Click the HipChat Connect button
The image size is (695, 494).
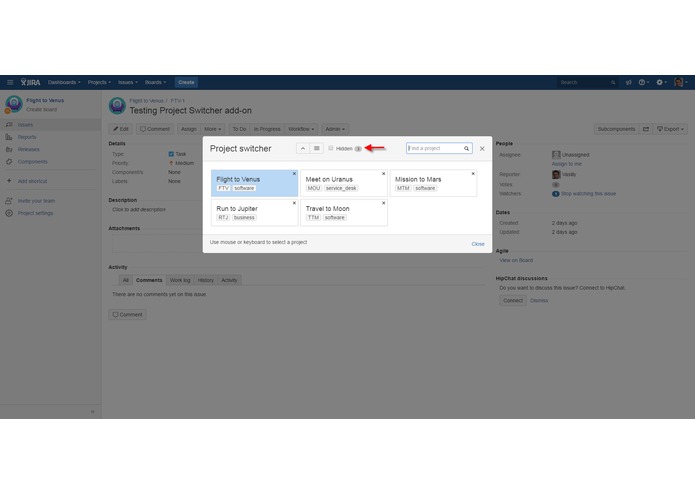[x=513, y=300]
